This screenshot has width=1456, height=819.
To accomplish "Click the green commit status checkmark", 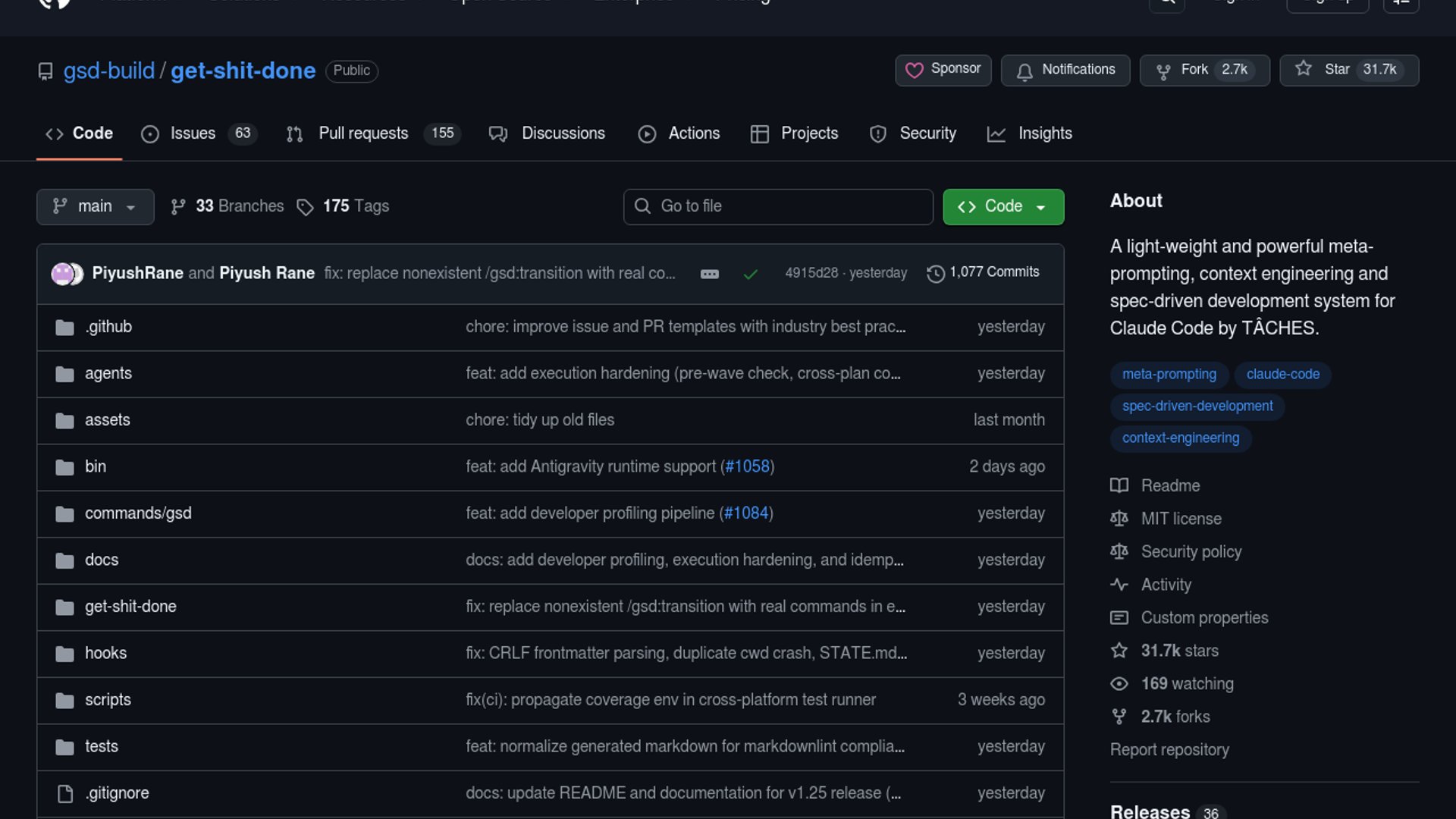I will [x=750, y=274].
